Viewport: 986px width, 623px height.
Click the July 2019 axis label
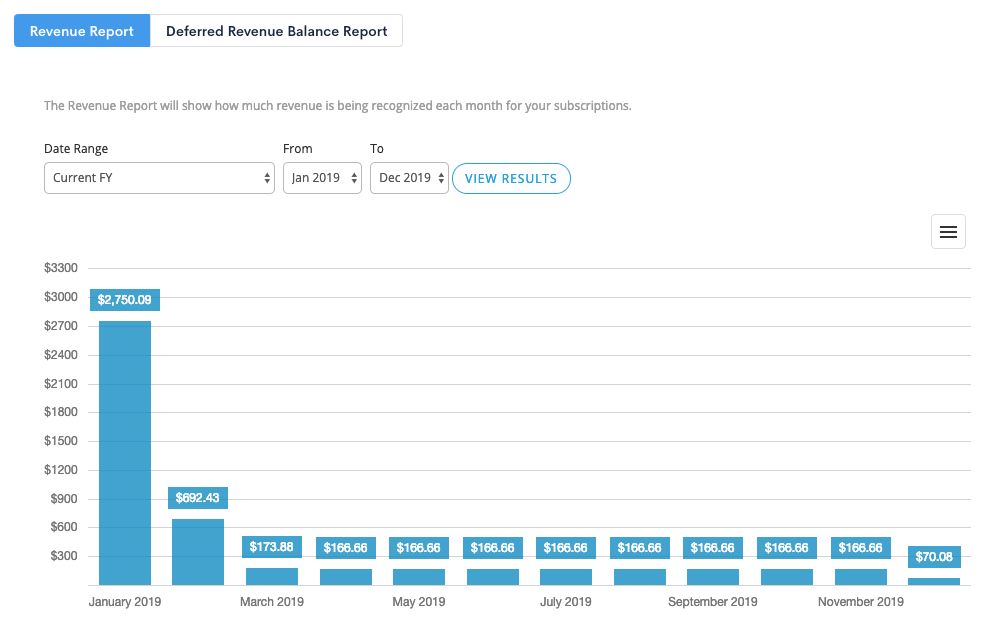(565, 601)
